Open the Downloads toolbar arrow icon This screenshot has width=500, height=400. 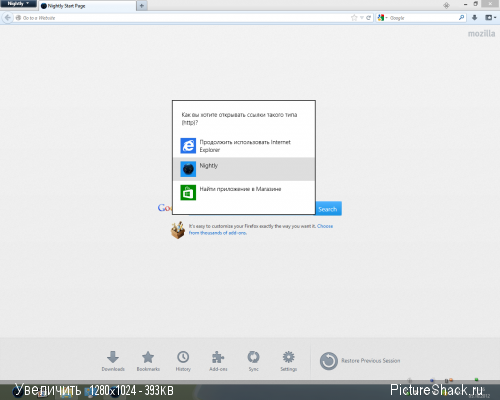(475, 18)
